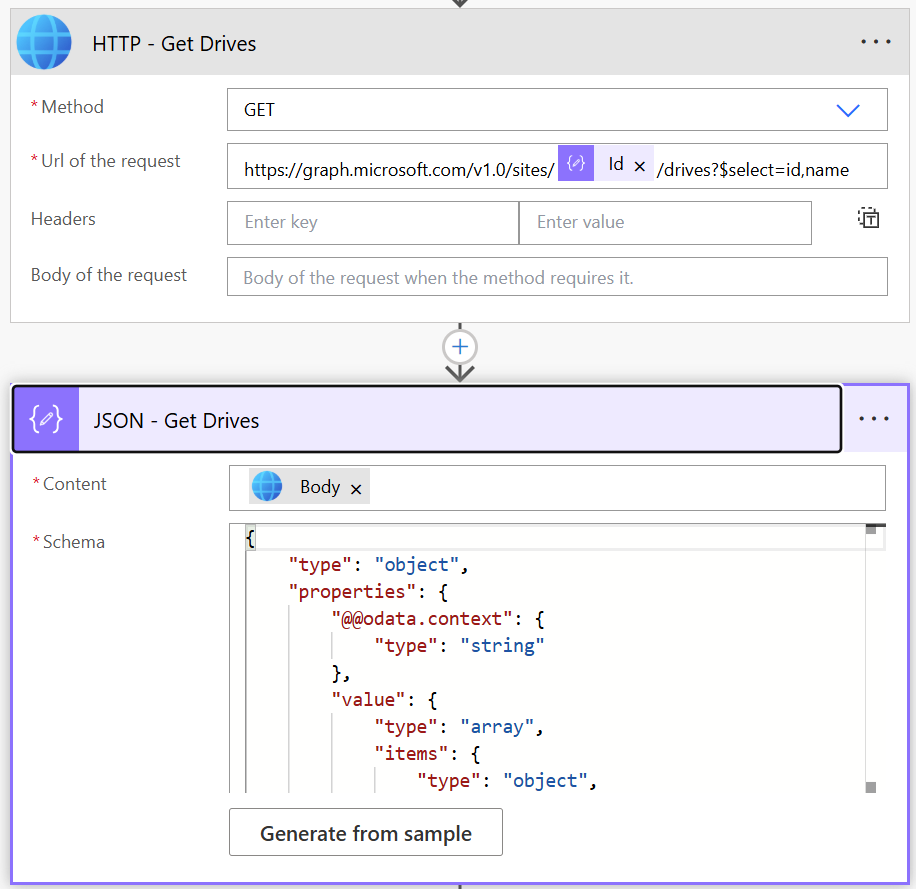
Task: Click the "properties" line in schema
Action: [x=369, y=592]
